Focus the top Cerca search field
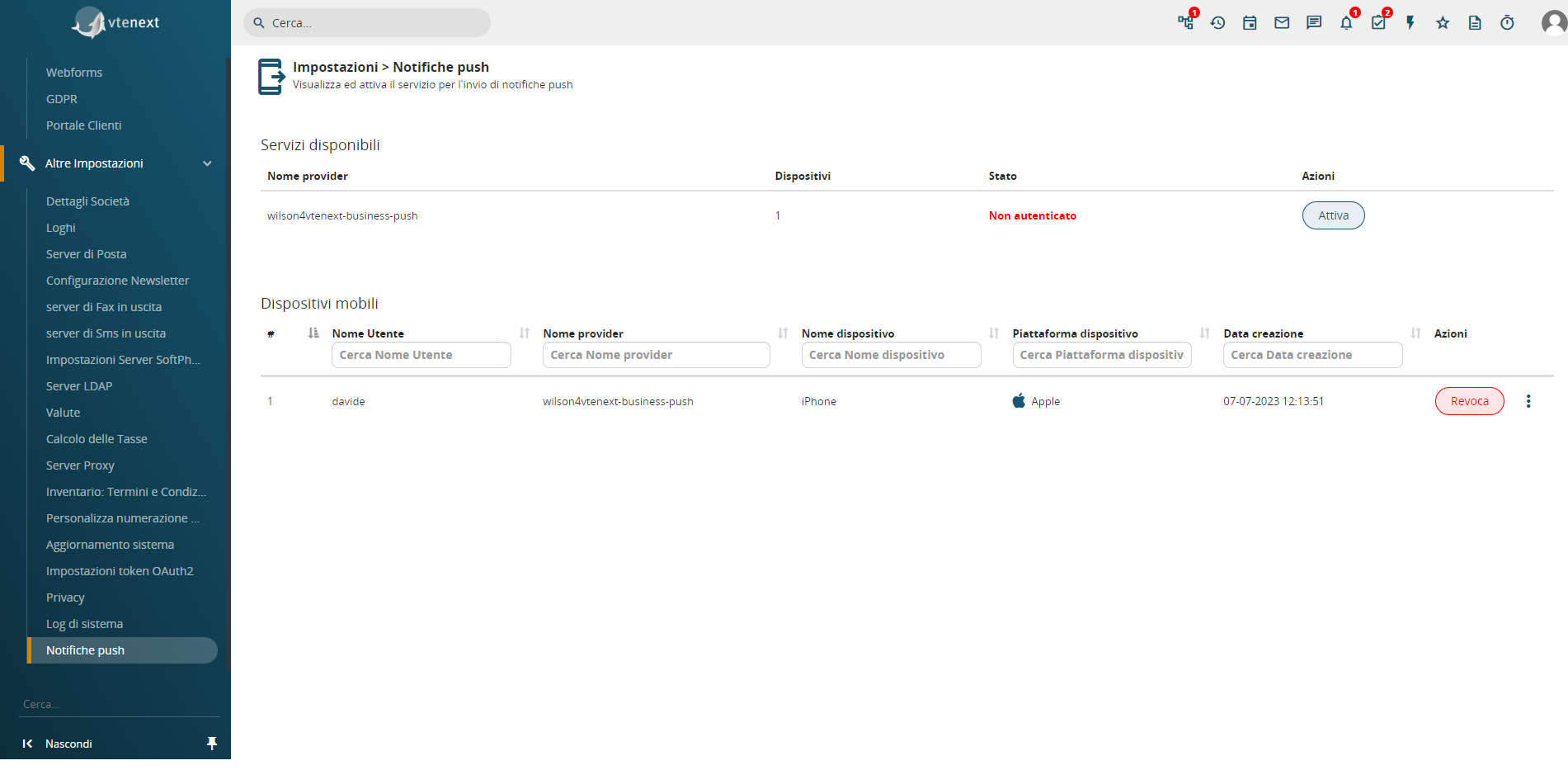The height and width of the screenshot is (770, 1568). [367, 23]
